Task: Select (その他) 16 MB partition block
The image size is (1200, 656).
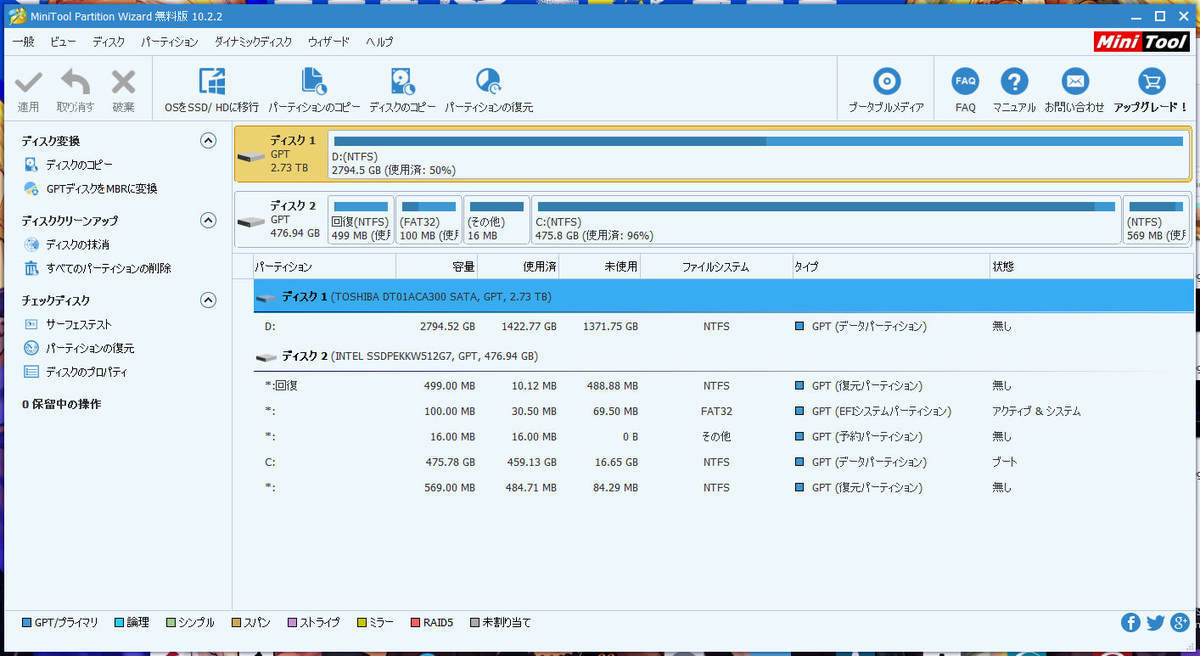Action: click(497, 219)
